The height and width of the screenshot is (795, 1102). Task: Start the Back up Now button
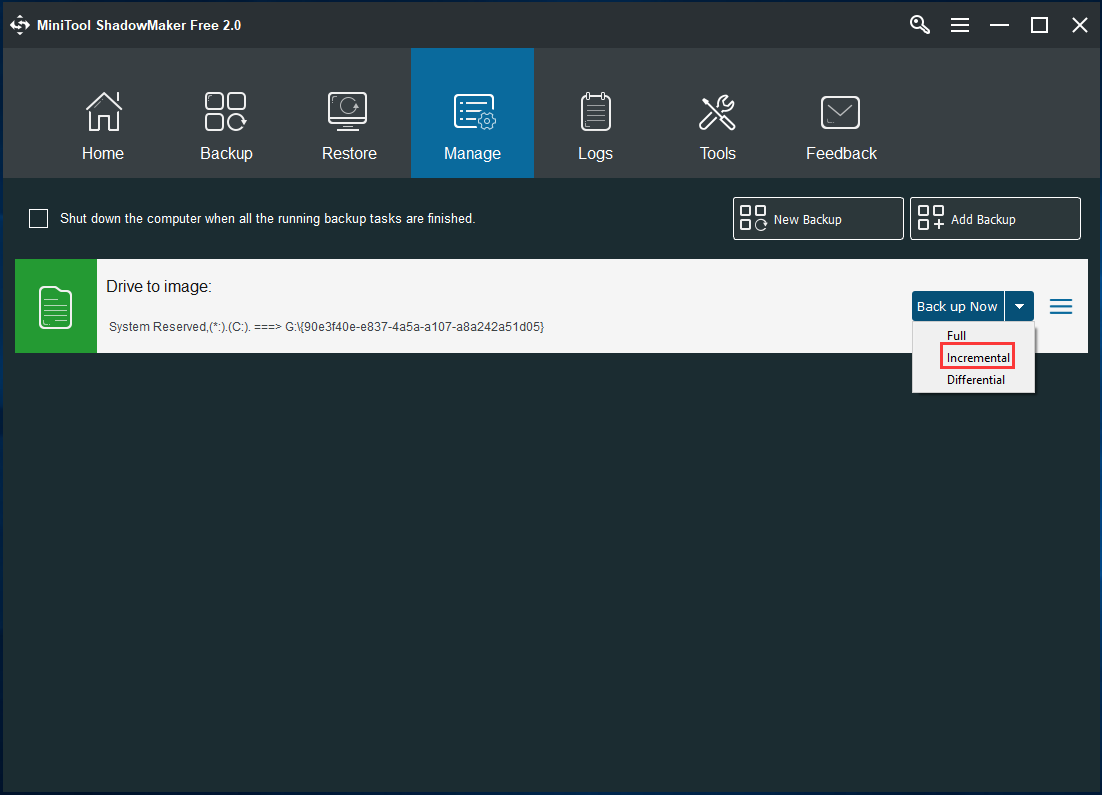tap(958, 306)
